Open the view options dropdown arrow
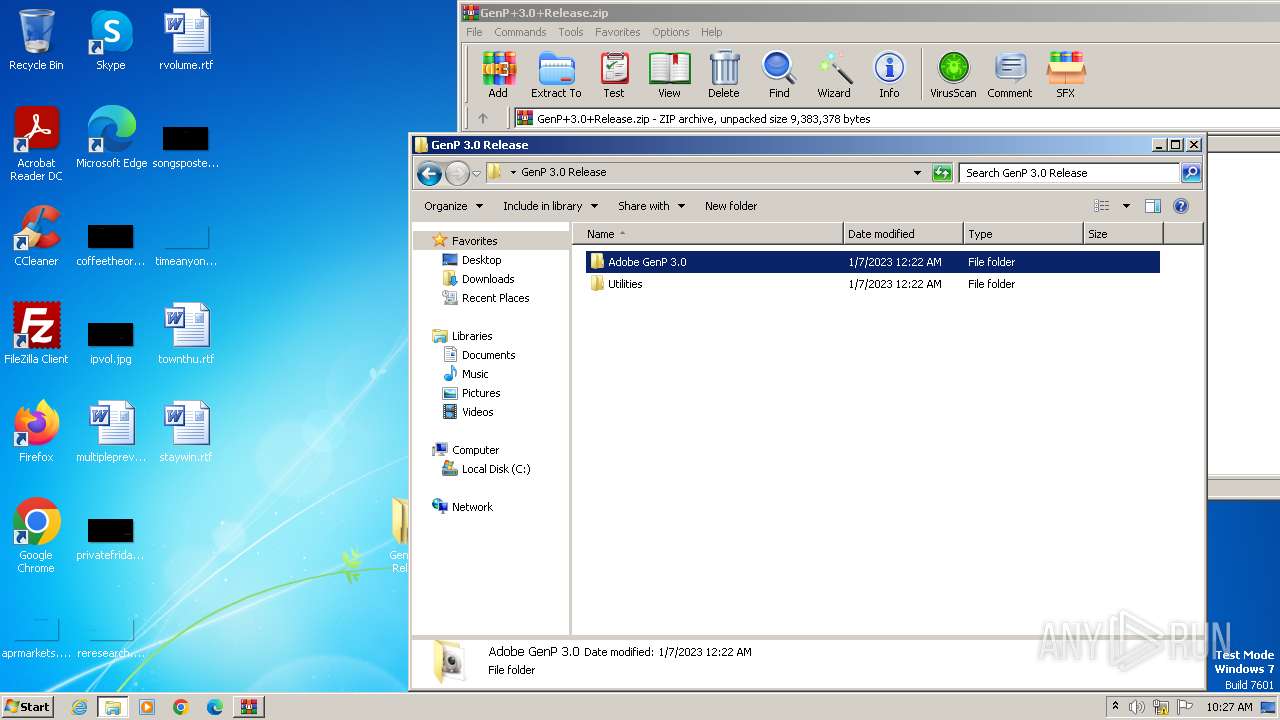Screen dimensions: 1280x720 [x=1126, y=206]
